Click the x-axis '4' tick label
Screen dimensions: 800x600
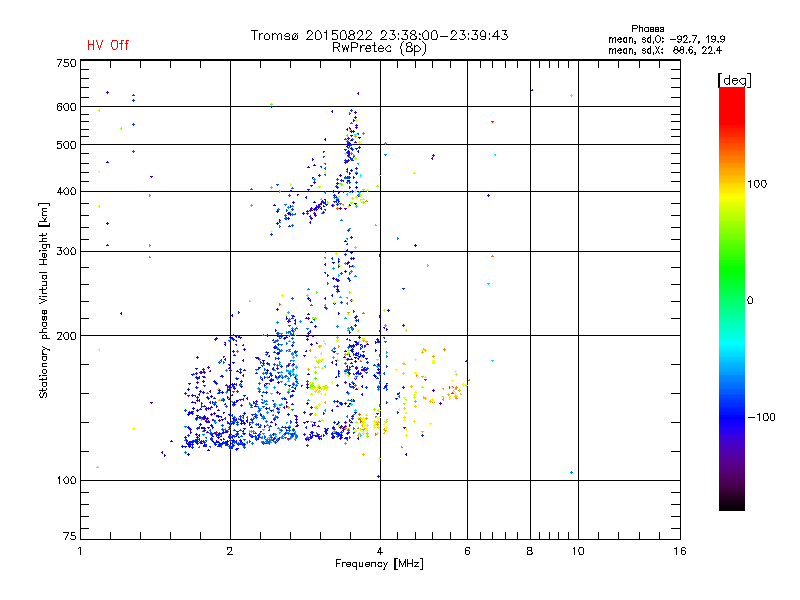(380, 551)
